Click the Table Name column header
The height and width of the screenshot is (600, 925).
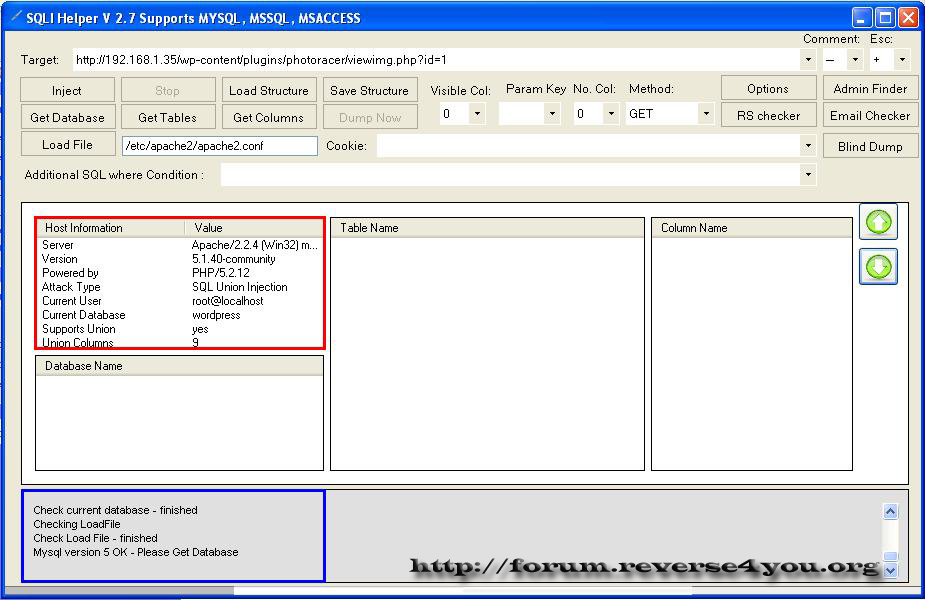point(487,228)
